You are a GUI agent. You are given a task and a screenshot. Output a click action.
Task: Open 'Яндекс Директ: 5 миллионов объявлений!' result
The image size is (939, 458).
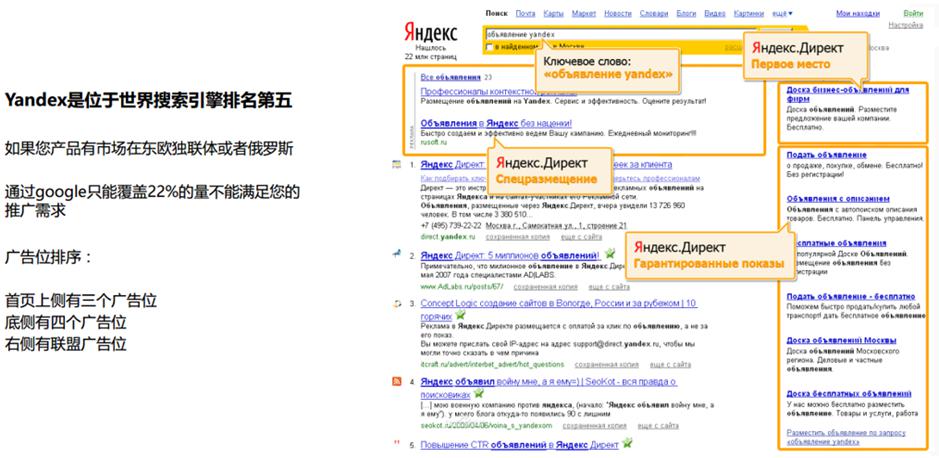[x=510, y=255]
